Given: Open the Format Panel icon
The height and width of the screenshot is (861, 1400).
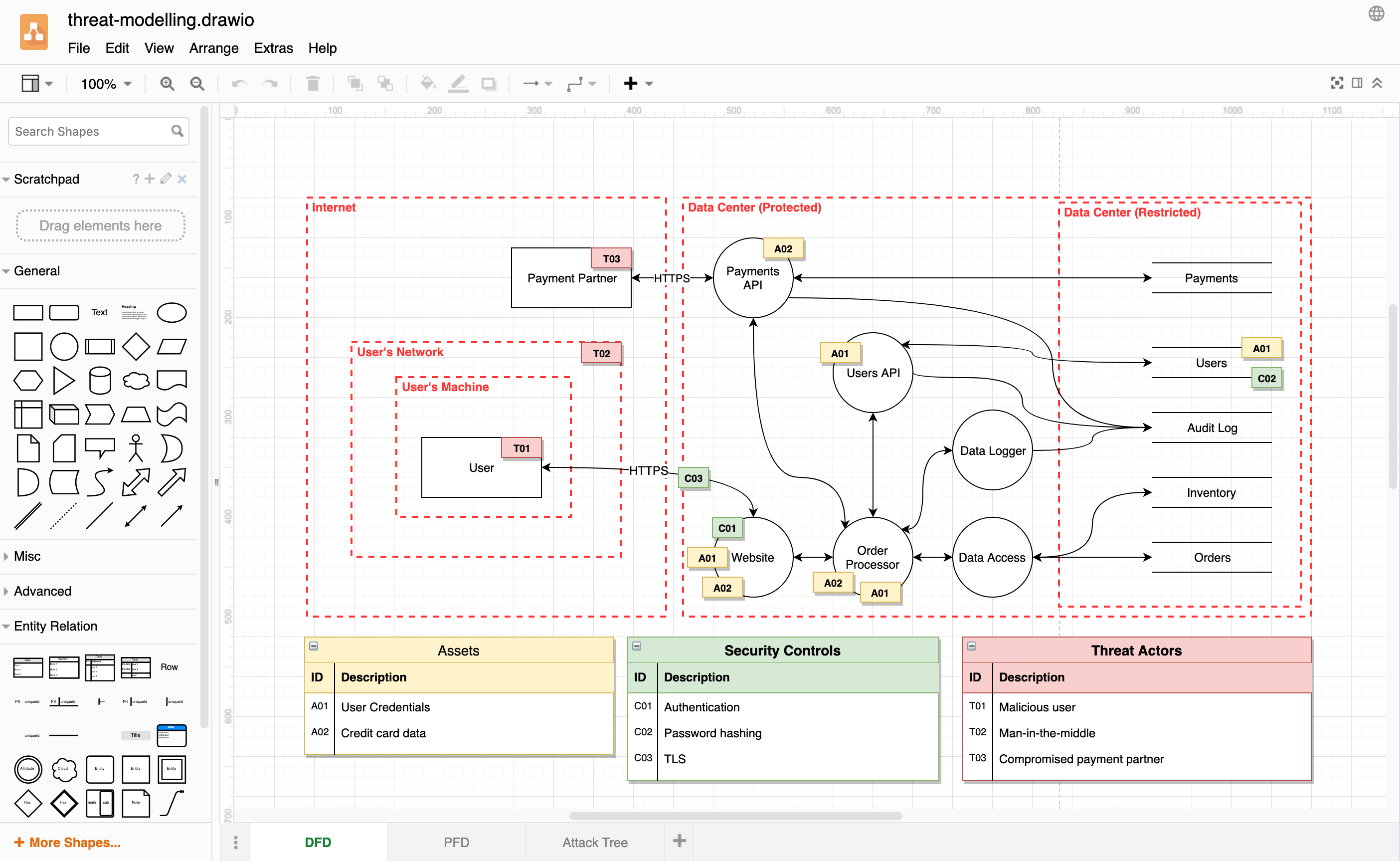Looking at the screenshot, I should 1357,83.
